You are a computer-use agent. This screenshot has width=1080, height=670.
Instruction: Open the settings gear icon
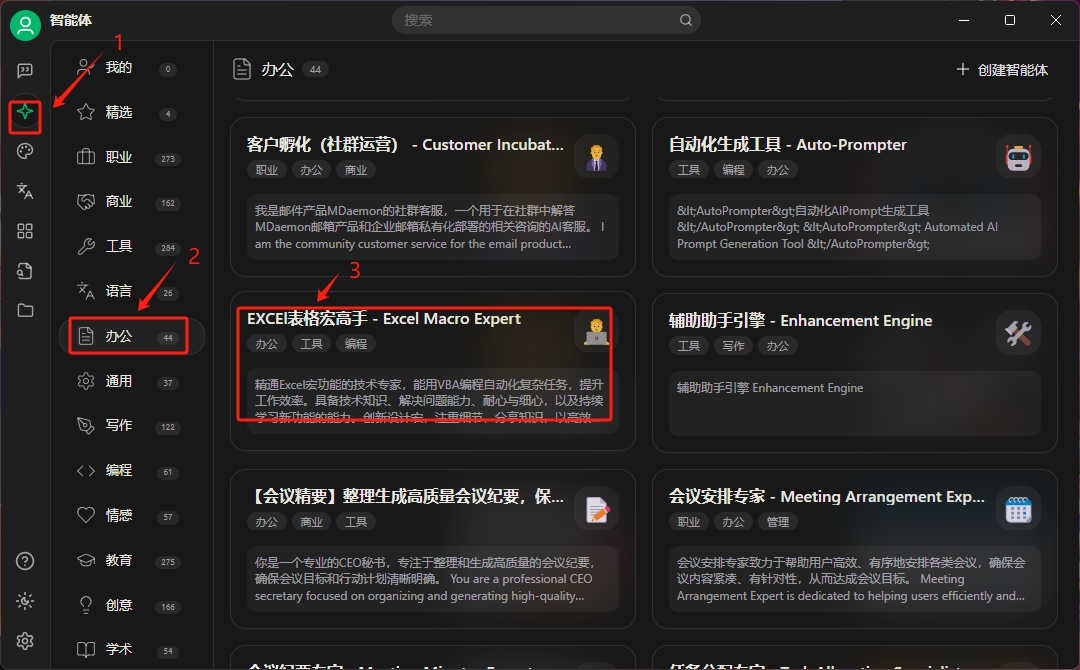(25, 641)
